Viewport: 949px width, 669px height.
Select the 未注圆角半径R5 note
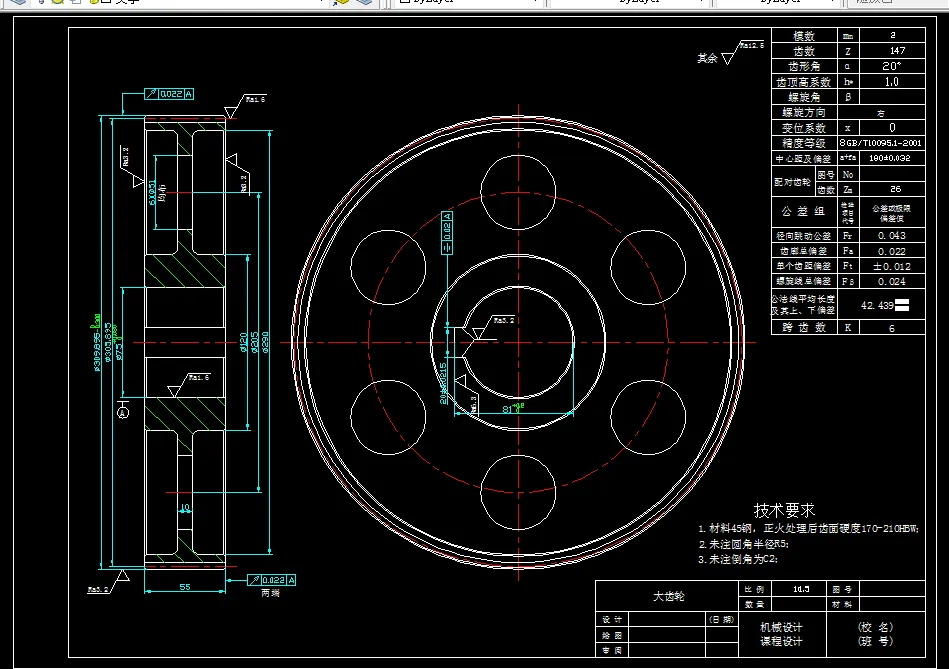(x=743, y=544)
